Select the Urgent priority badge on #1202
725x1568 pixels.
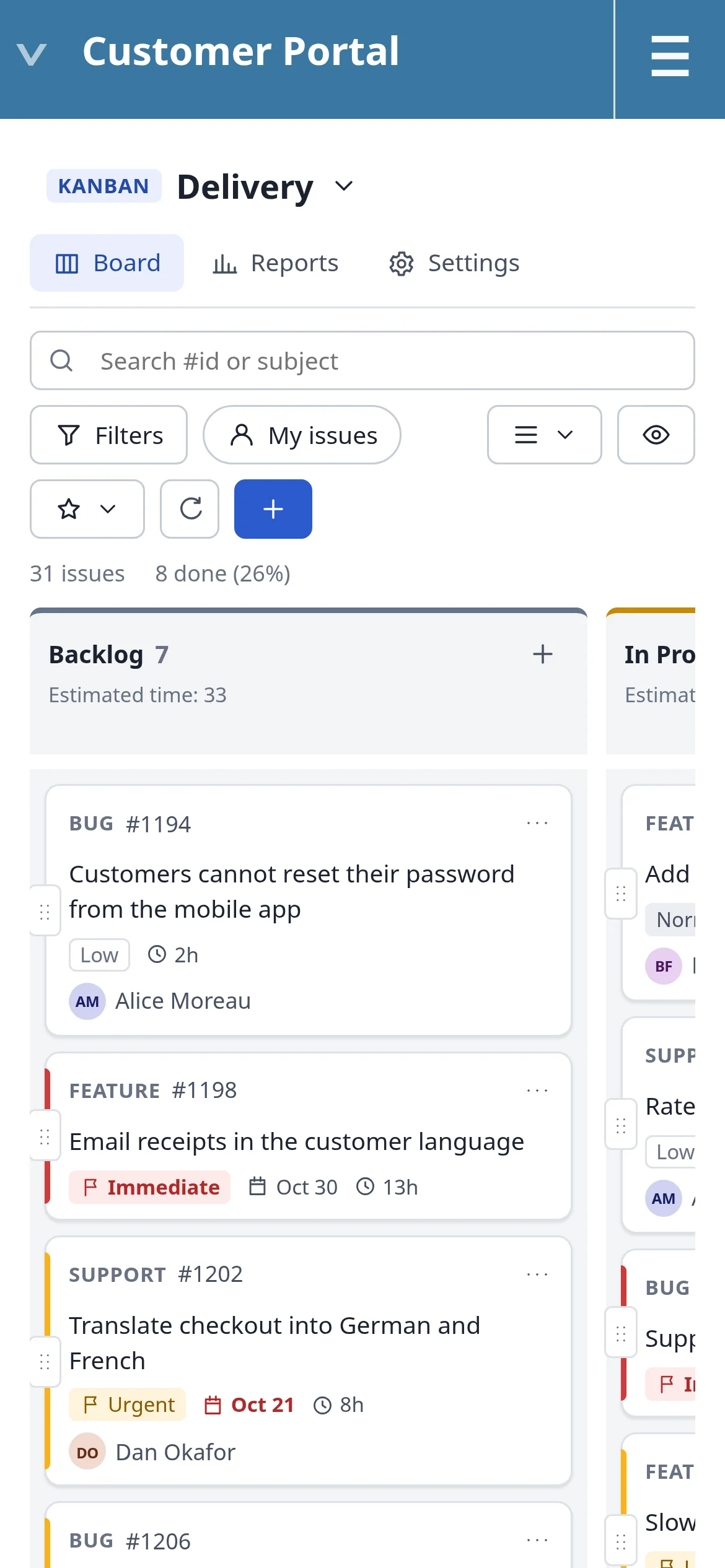pyautogui.click(x=128, y=1405)
